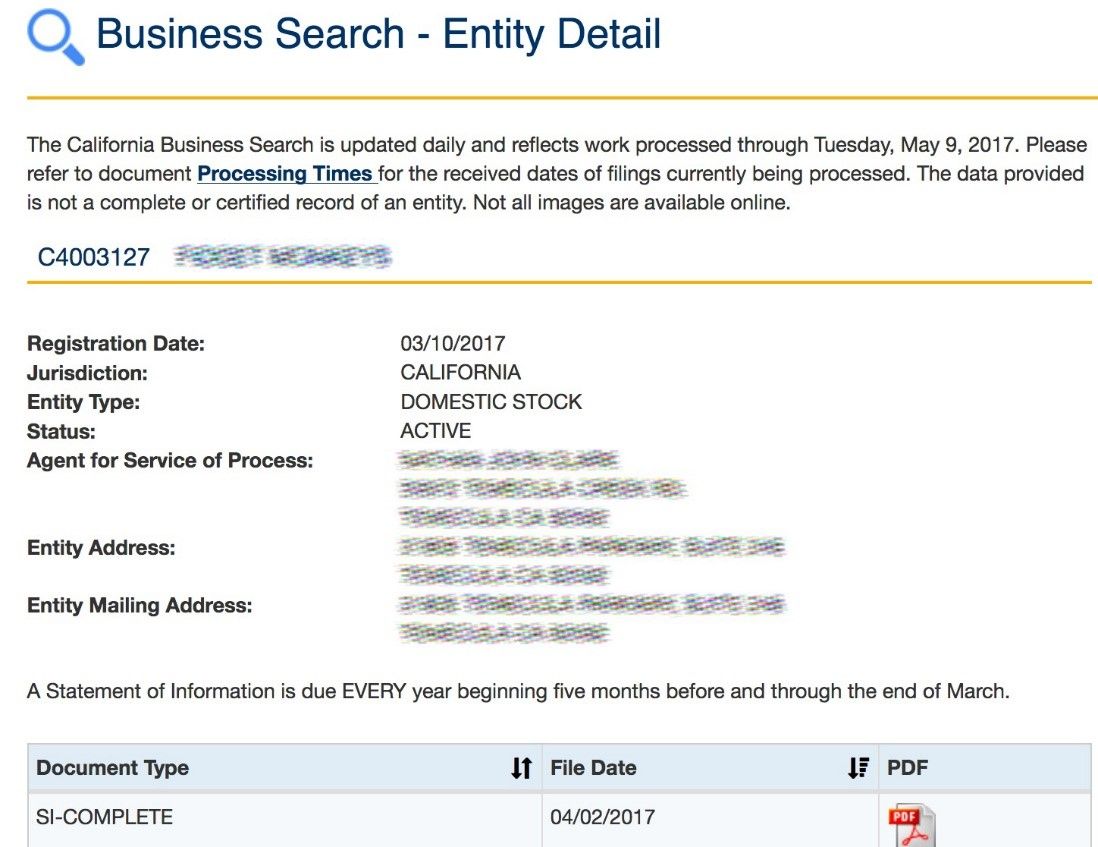Click the PDF column header
The image size is (1098, 847).
pyautogui.click(x=907, y=768)
